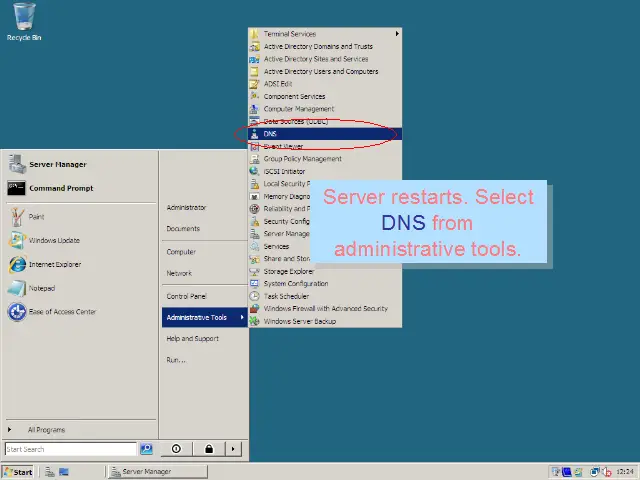
Task: Open the Recycle Bin desktop icon
Action: [24, 21]
